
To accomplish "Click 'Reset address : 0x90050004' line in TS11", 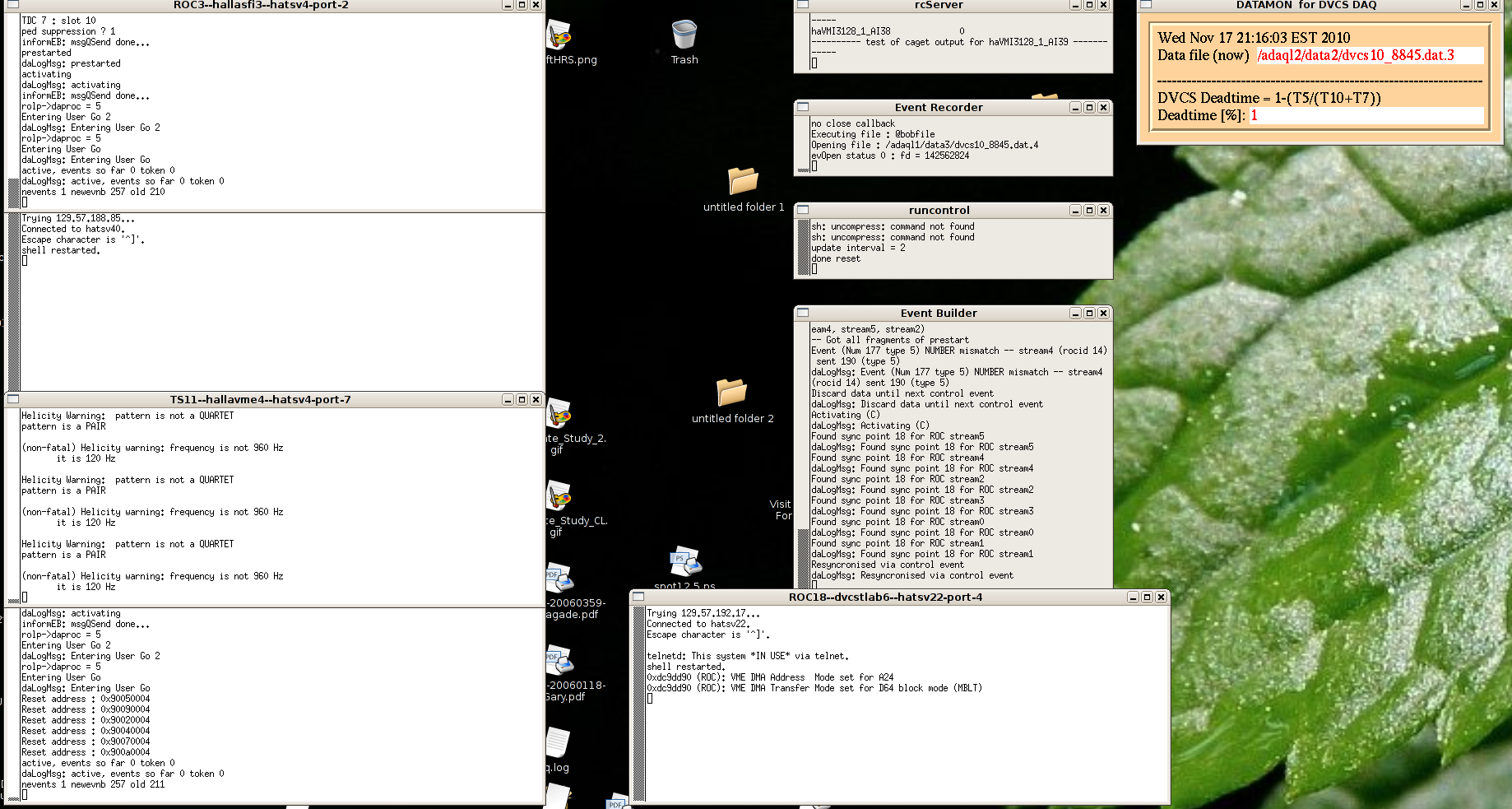I will pyautogui.click(x=86, y=699).
